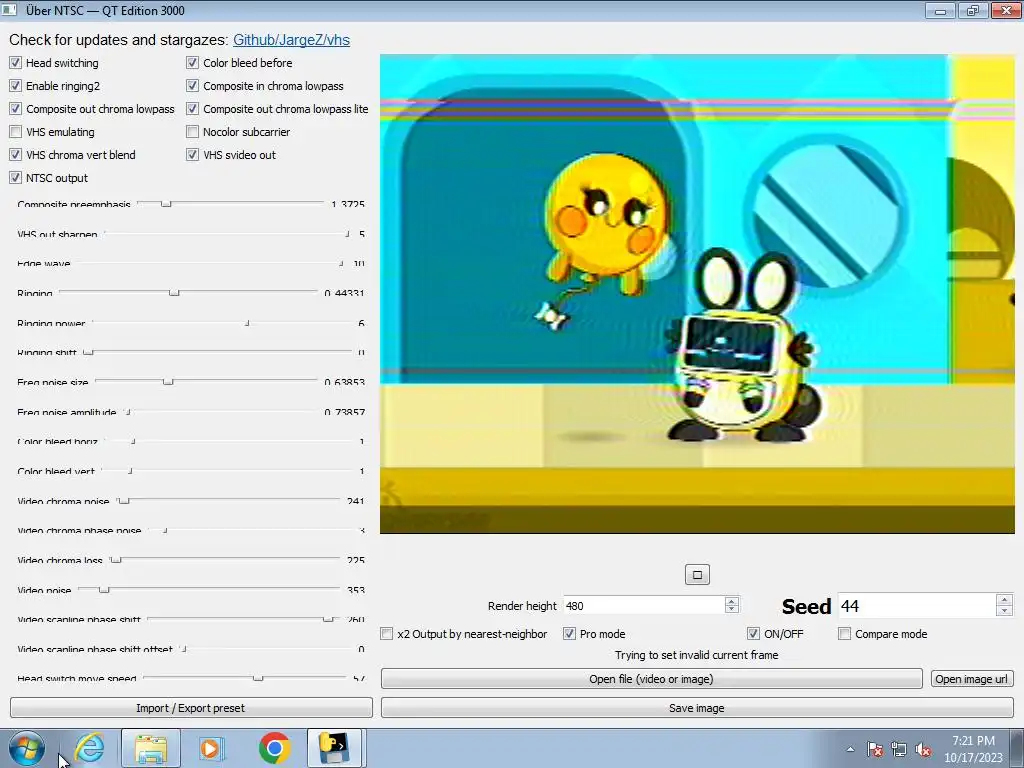Toggle Color bleed before checkbox
1024x768 pixels.
[x=192, y=63]
